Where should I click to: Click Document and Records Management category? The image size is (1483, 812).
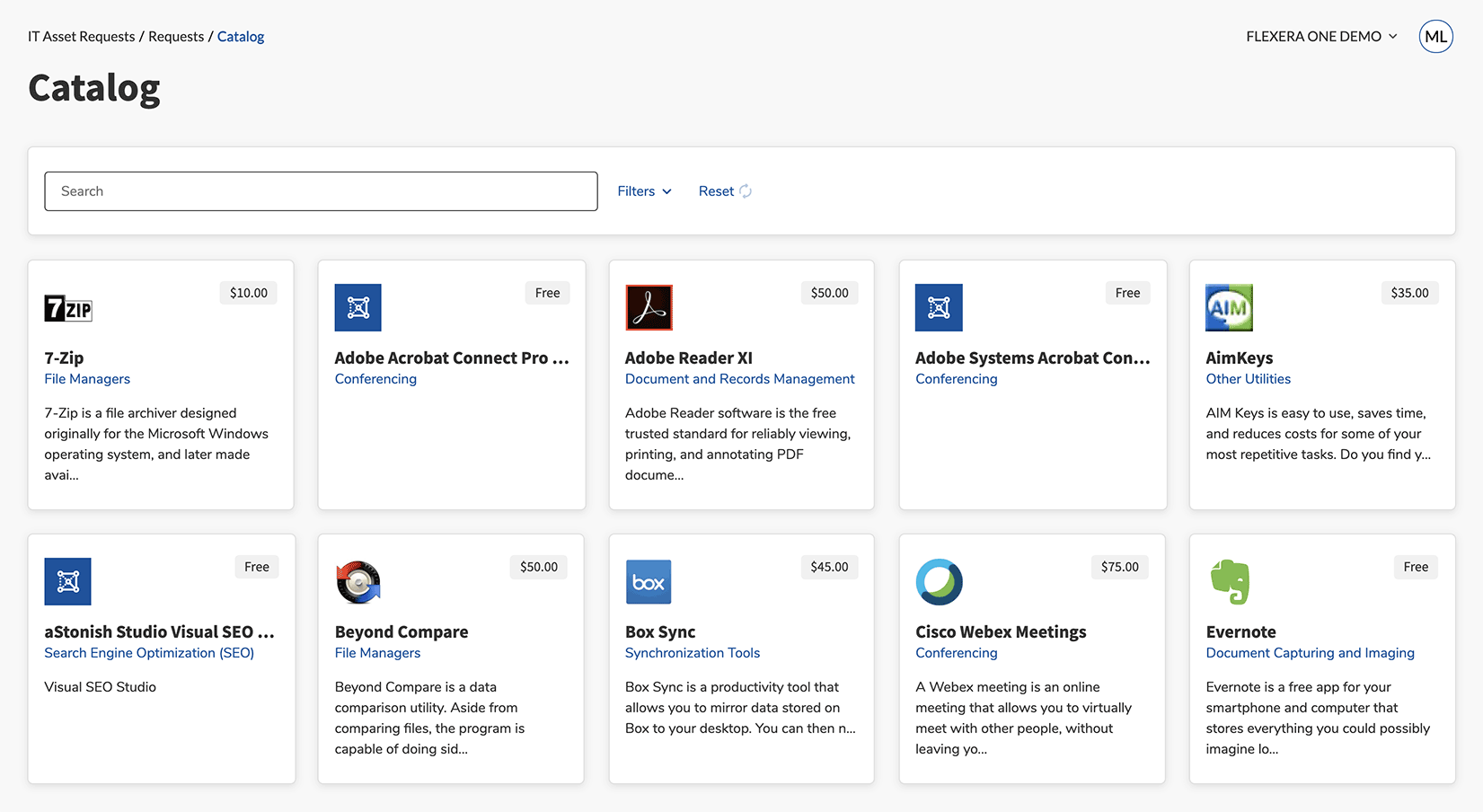[739, 379]
